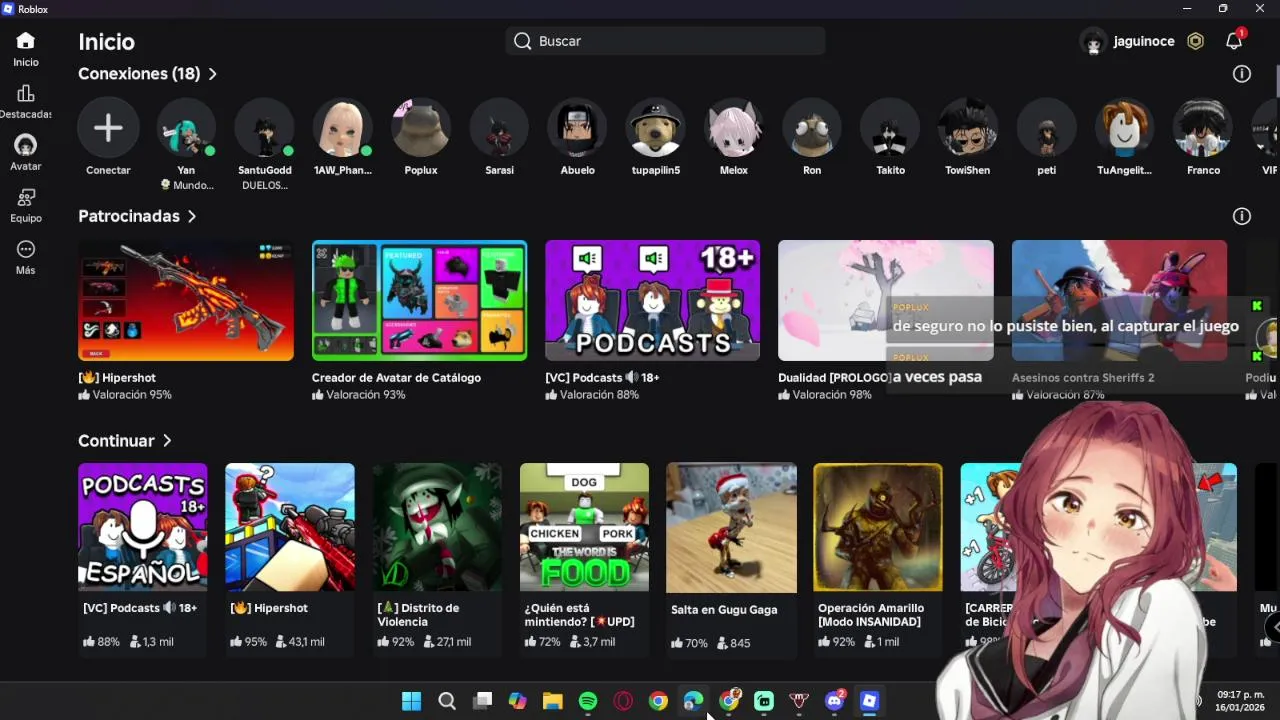Viewport: 1280px width, 720px height.
Task: Open friend TowiShen's avatar
Action: [x=968, y=127]
